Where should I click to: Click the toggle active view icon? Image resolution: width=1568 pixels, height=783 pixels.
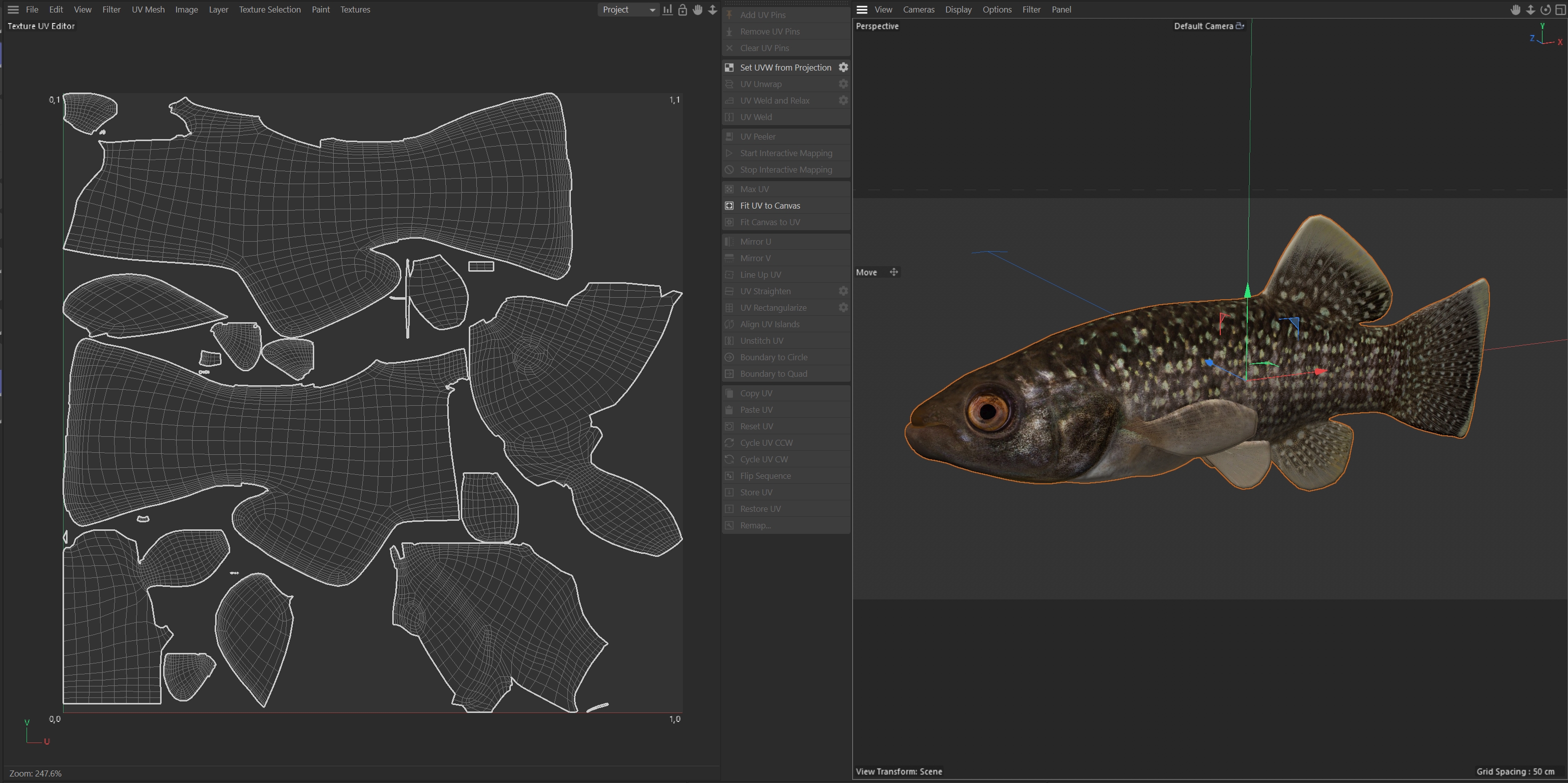click(x=1560, y=10)
